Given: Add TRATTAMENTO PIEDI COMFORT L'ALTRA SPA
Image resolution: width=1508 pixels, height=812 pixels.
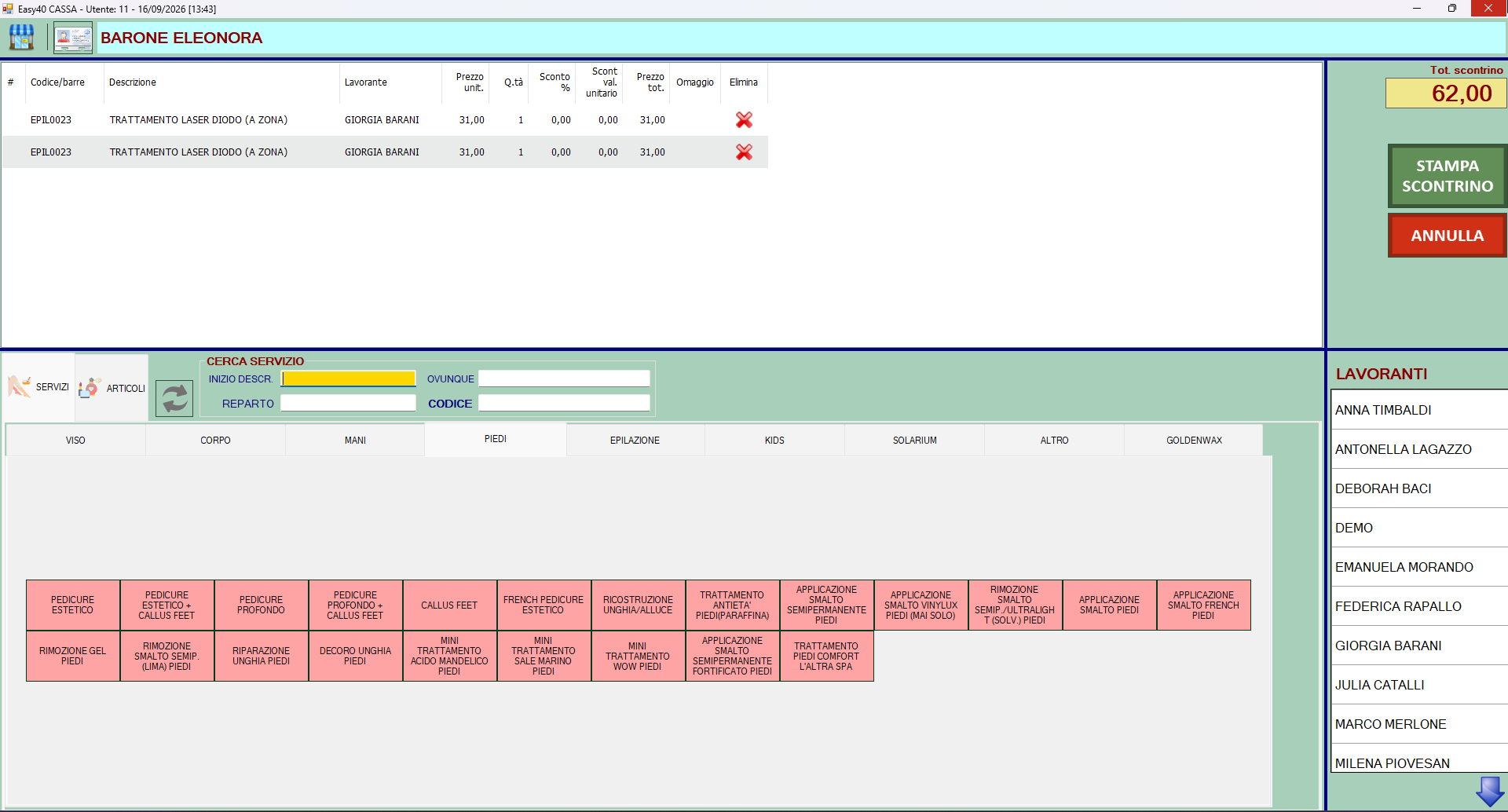Looking at the screenshot, I should 826,657.
